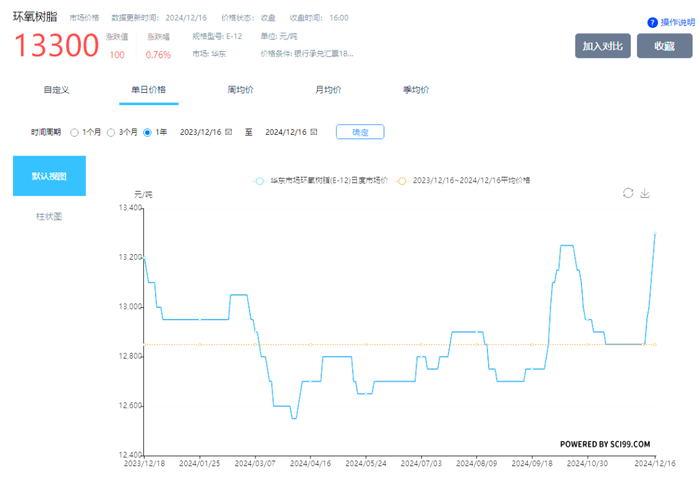Click the 价格条件 bank acceptance text
The height and width of the screenshot is (481, 700).
[307, 54]
